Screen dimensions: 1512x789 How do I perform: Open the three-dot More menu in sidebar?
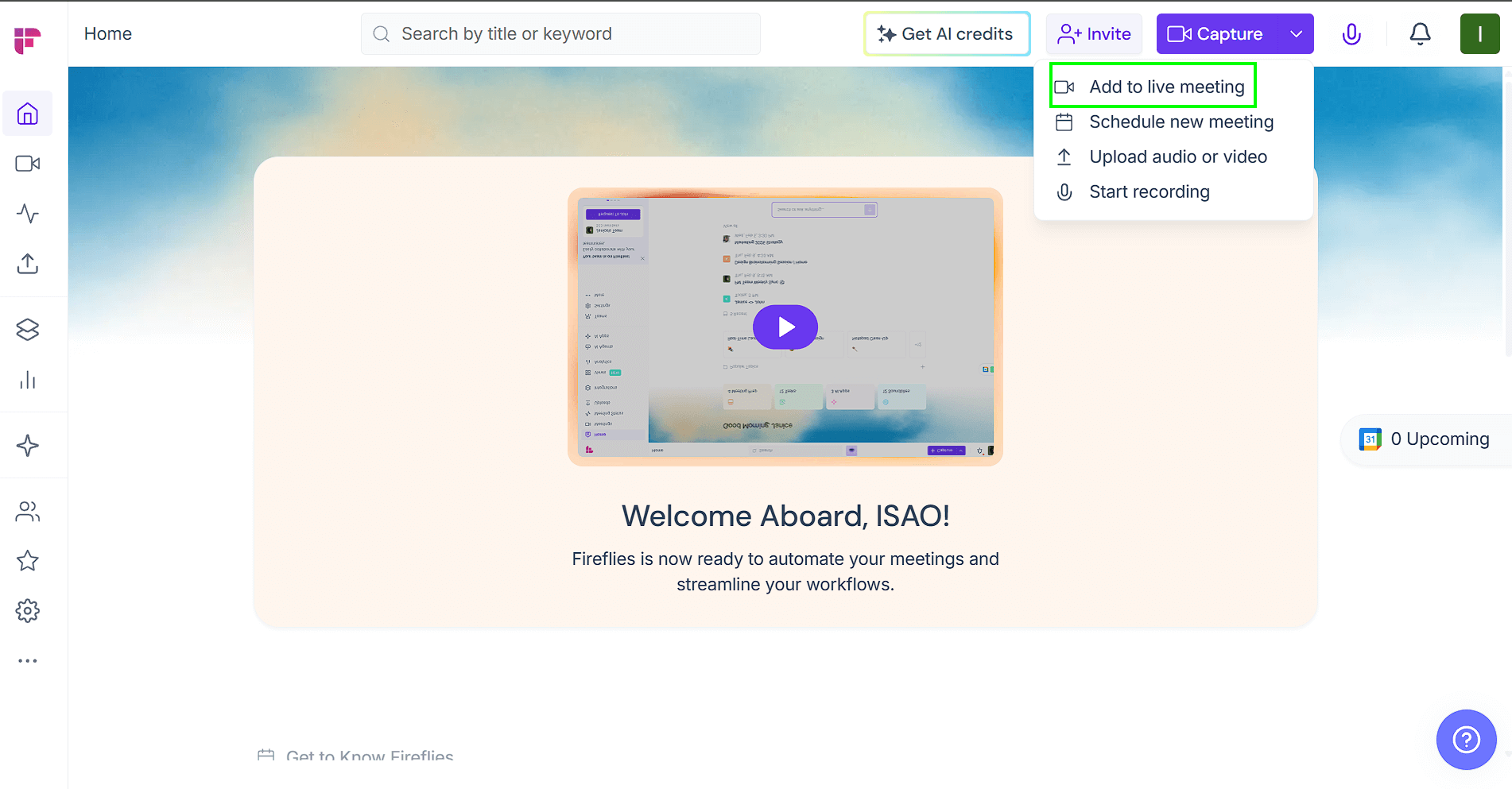[x=27, y=660]
